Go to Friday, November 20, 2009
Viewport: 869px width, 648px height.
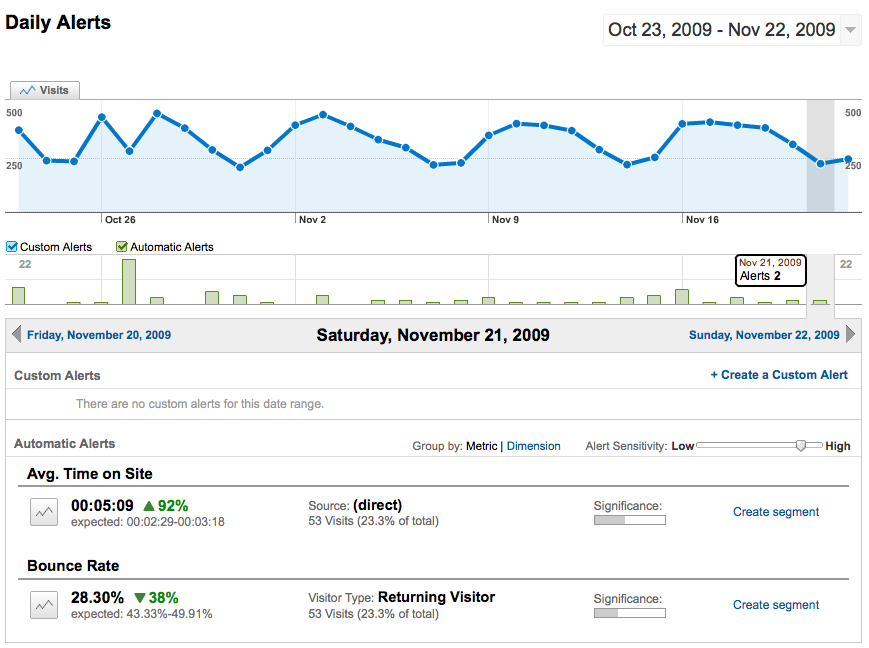pyautogui.click(x=98, y=335)
